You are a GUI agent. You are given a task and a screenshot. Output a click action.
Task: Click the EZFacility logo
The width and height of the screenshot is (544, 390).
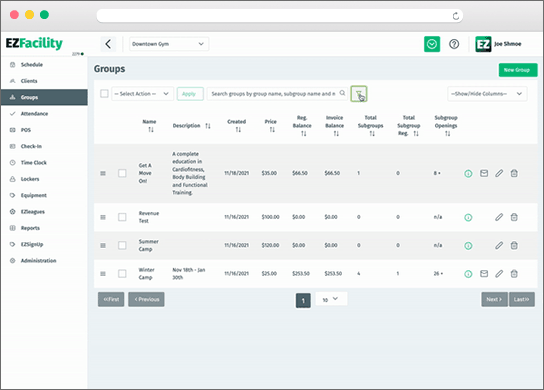[34, 43]
